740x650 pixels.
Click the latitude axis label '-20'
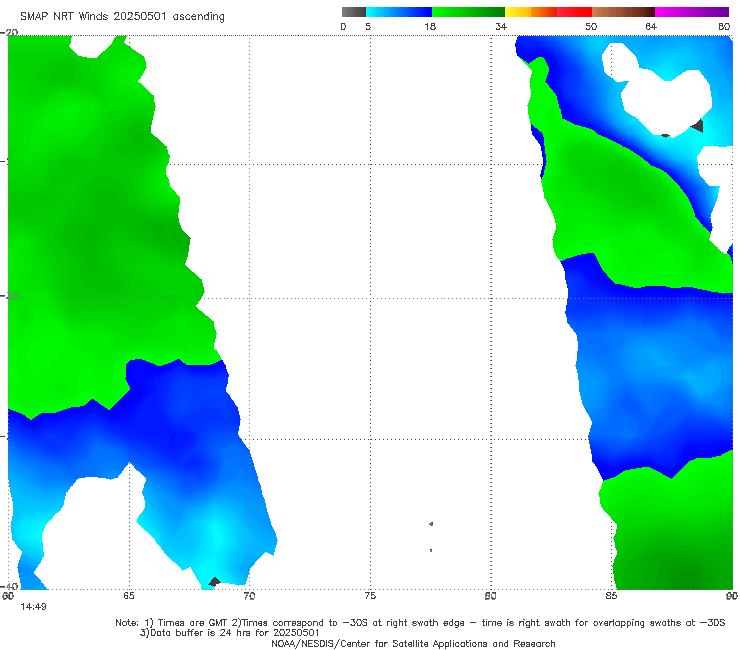[x=9, y=32]
